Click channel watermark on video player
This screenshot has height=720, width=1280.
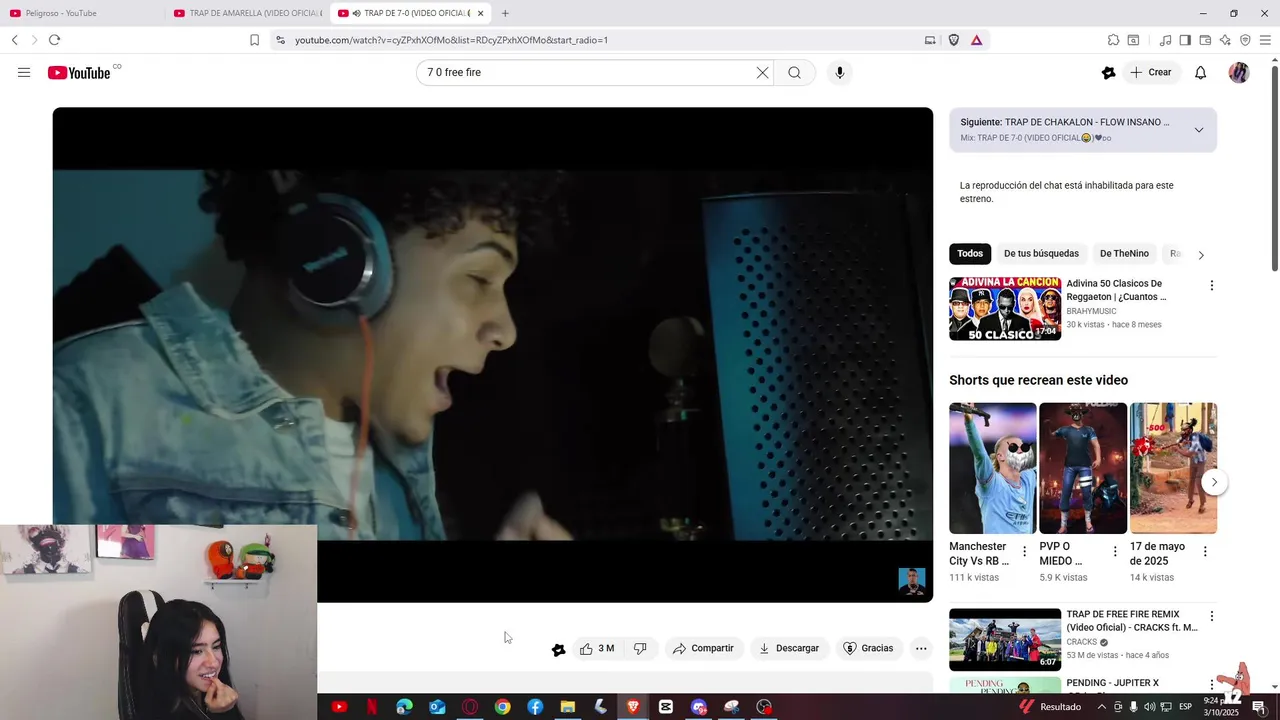click(912, 581)
